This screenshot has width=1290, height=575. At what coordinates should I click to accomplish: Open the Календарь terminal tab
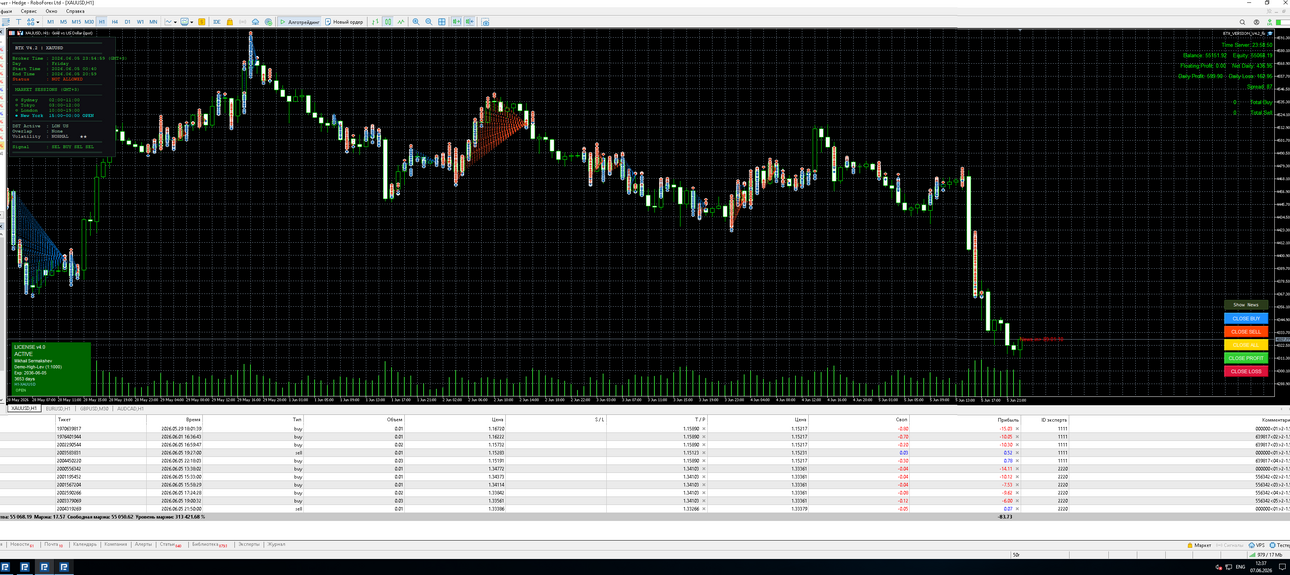[x=85, y=544]
